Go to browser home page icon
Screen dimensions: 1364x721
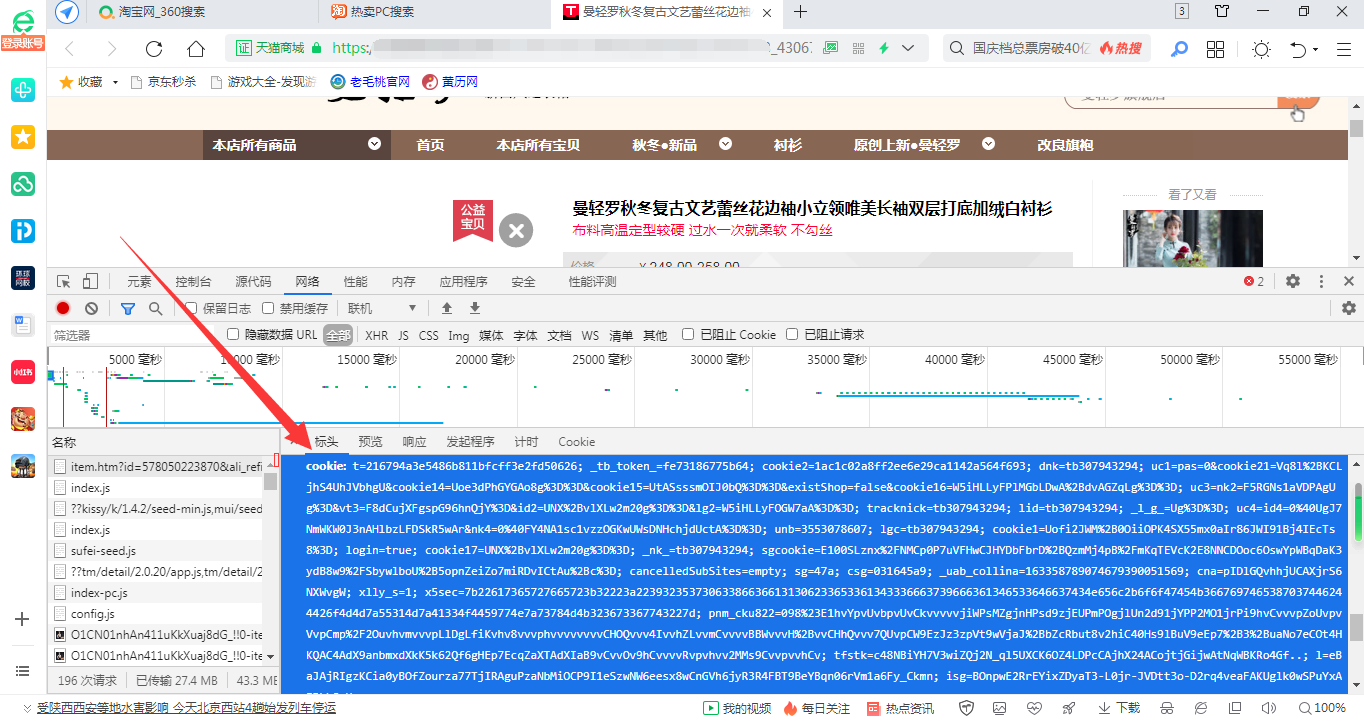196,49
